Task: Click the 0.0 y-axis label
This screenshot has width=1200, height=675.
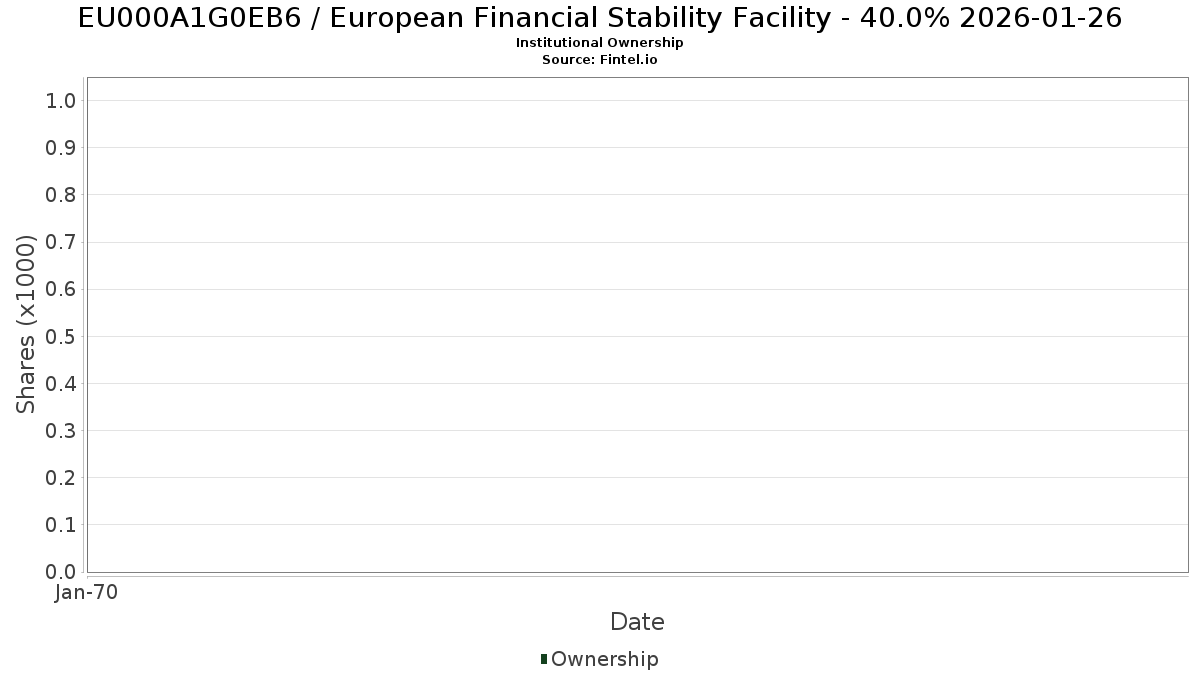Action: [60, 572]
